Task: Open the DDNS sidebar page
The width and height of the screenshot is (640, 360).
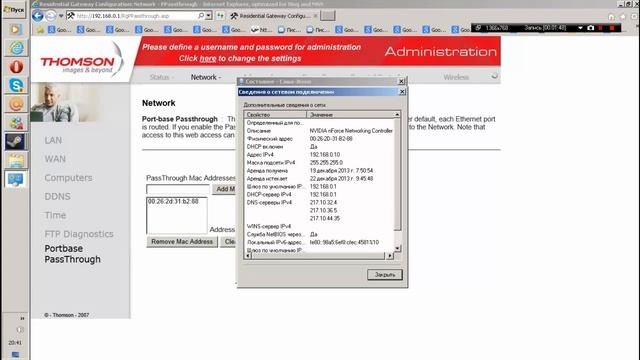Action: (58, 197)
